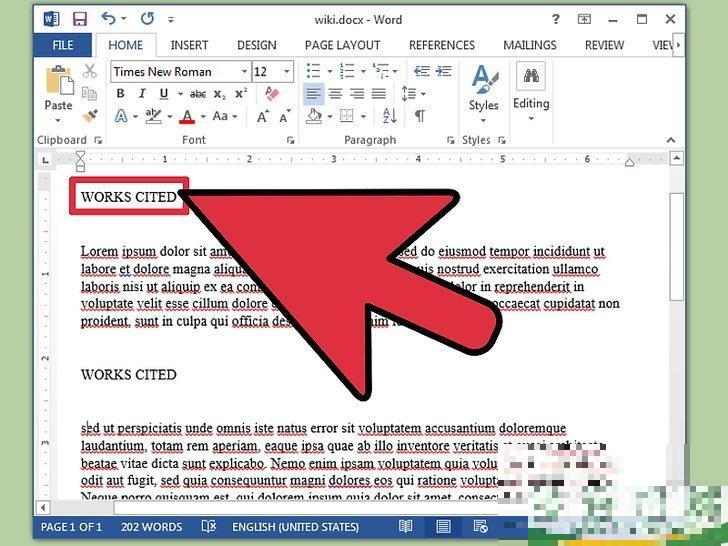The width and height of the screenshot is (728, 546).
Task: Toggle Bold formatting
Action: pyautogui.click(x=120, y=93)
